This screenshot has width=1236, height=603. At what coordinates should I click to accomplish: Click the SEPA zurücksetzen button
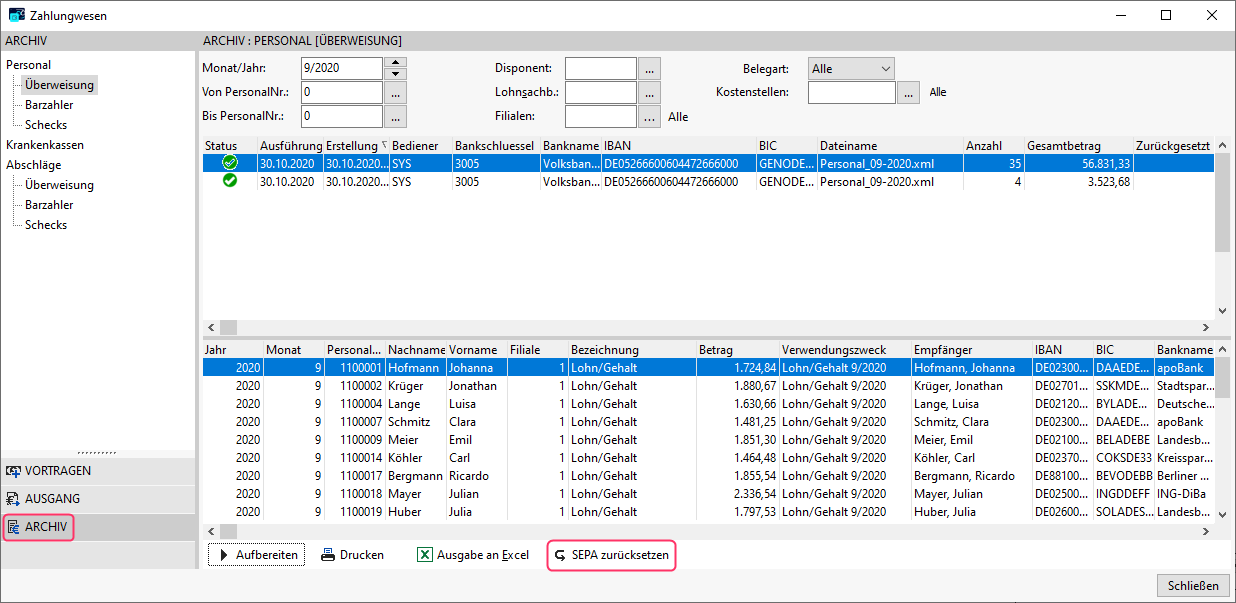[x=611, y=555]
